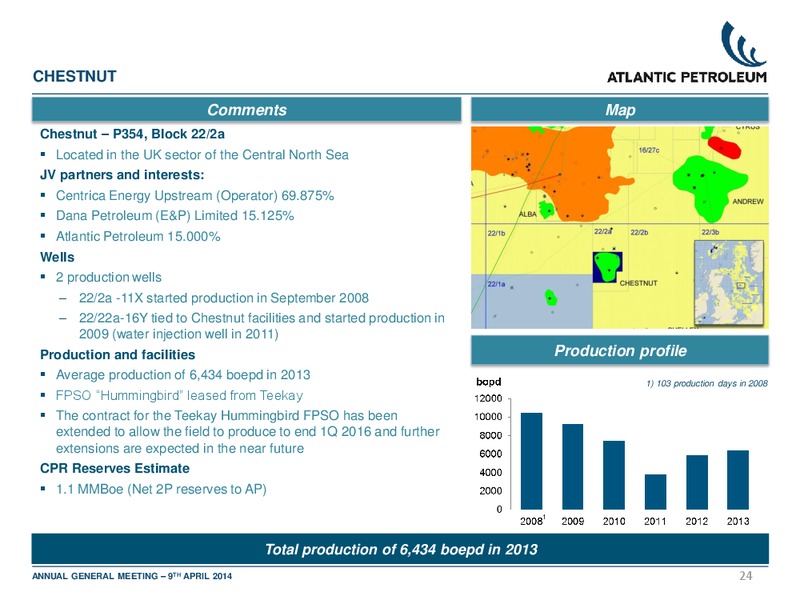The width and height of the screenshot is (800, 600).
Task: Click the 16/27c block label
Action: point(649,150)
